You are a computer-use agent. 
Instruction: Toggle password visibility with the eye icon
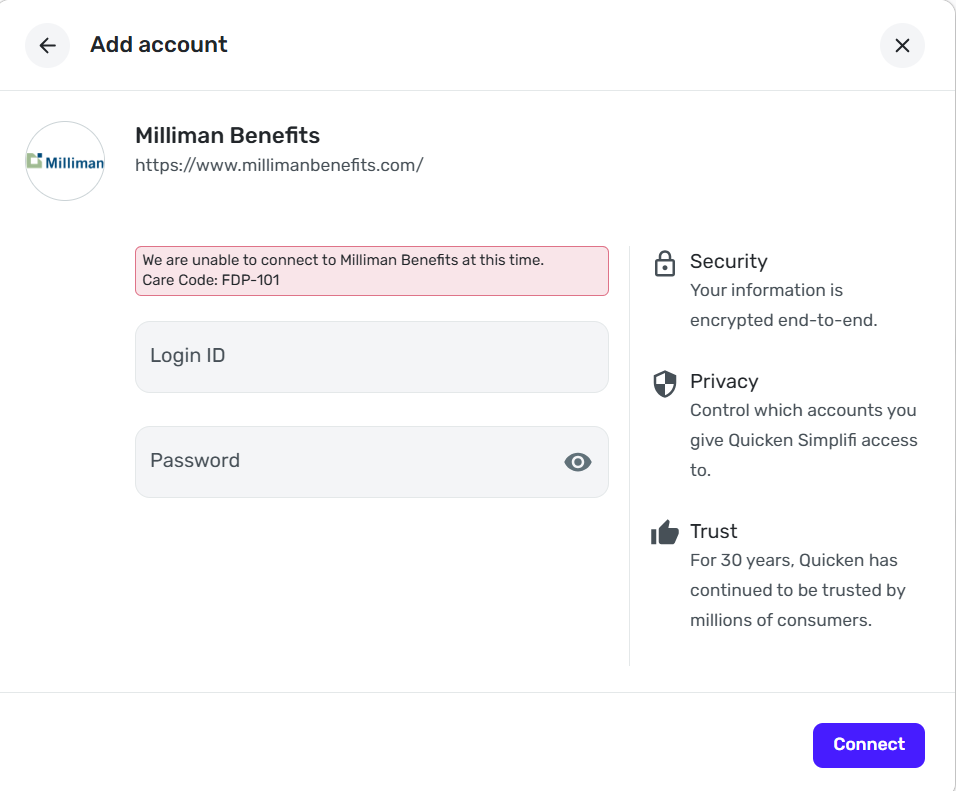pyautogui.click(x=578, y=461)
